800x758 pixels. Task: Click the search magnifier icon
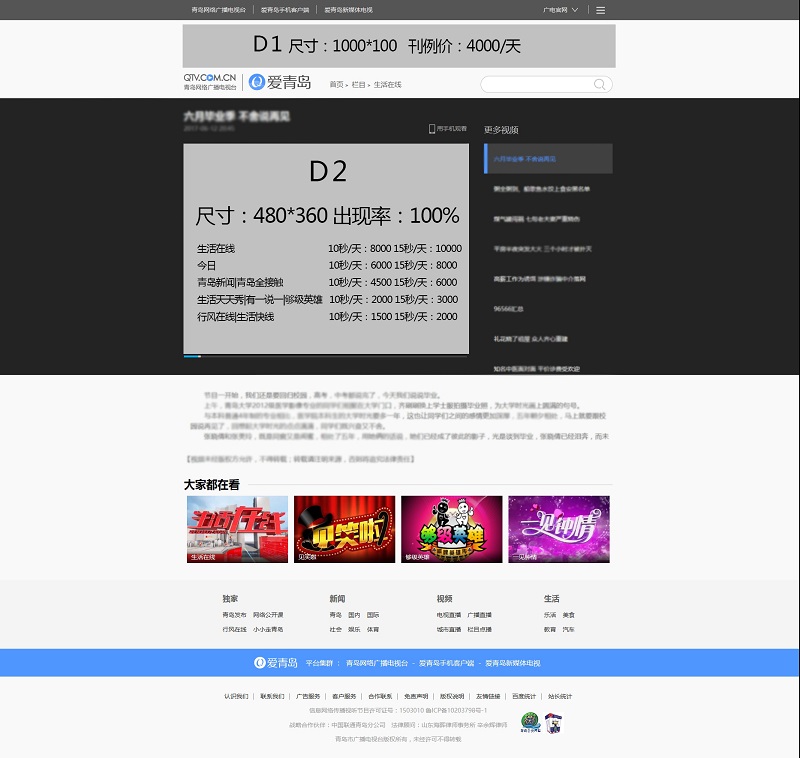pyautogui.click(x=600, y=85)
